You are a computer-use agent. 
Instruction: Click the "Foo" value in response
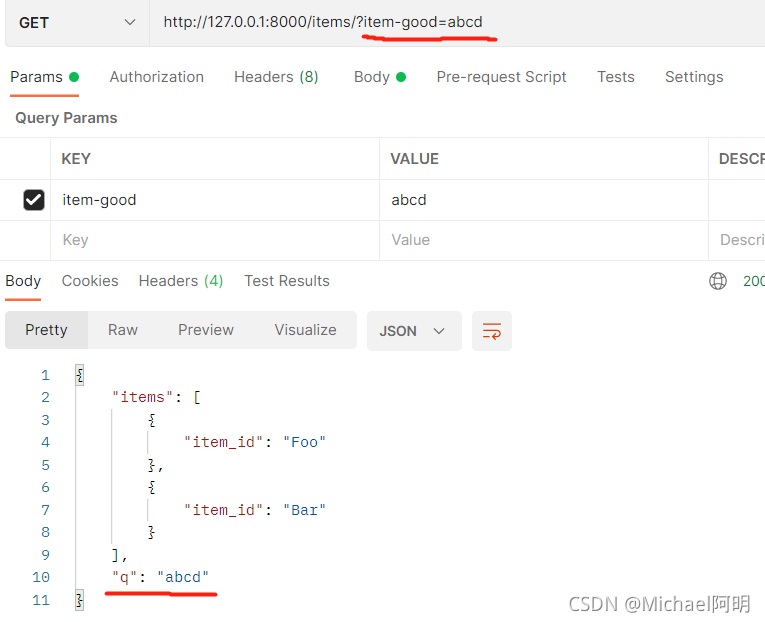coord(304,442)
